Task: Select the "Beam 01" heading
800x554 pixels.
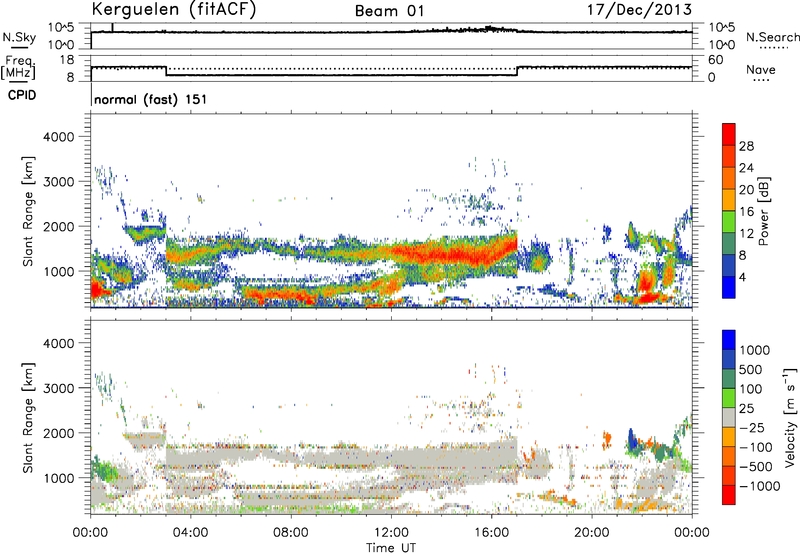Action: click(x=390, y=11)
